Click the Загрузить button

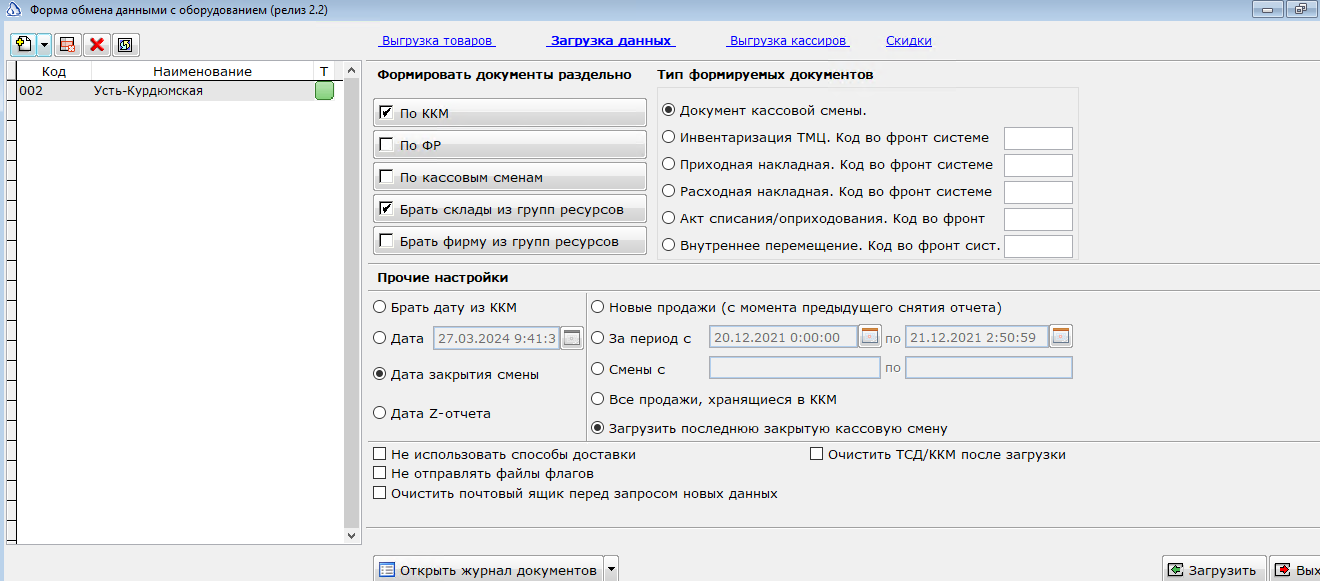tap(1214, 570)
